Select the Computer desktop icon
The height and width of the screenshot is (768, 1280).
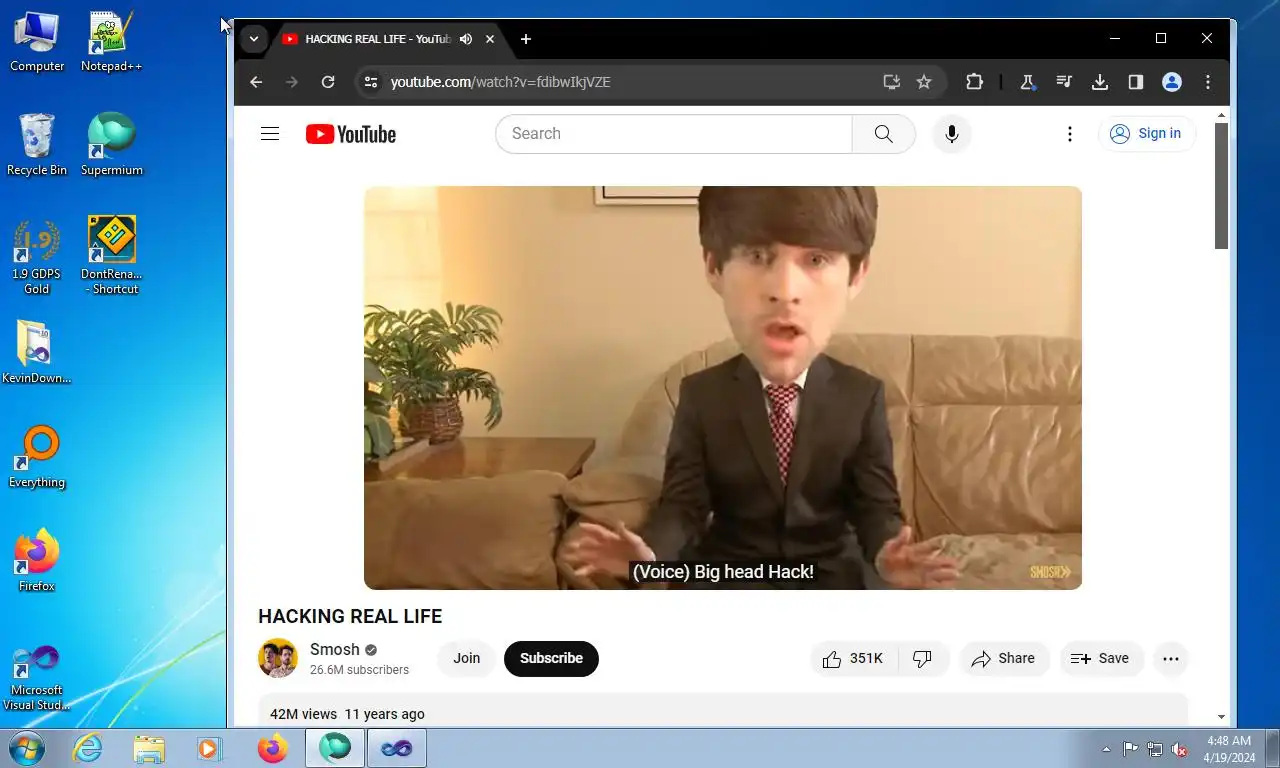(x=37, y=42)
